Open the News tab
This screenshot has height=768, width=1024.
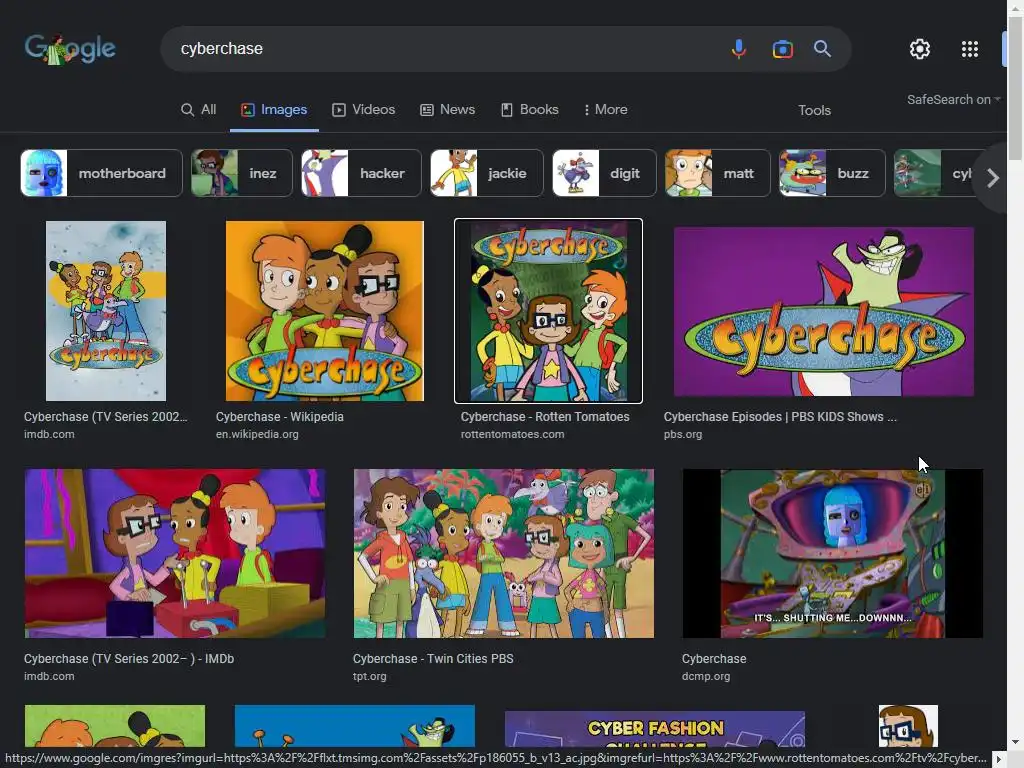tap(447, 110)
